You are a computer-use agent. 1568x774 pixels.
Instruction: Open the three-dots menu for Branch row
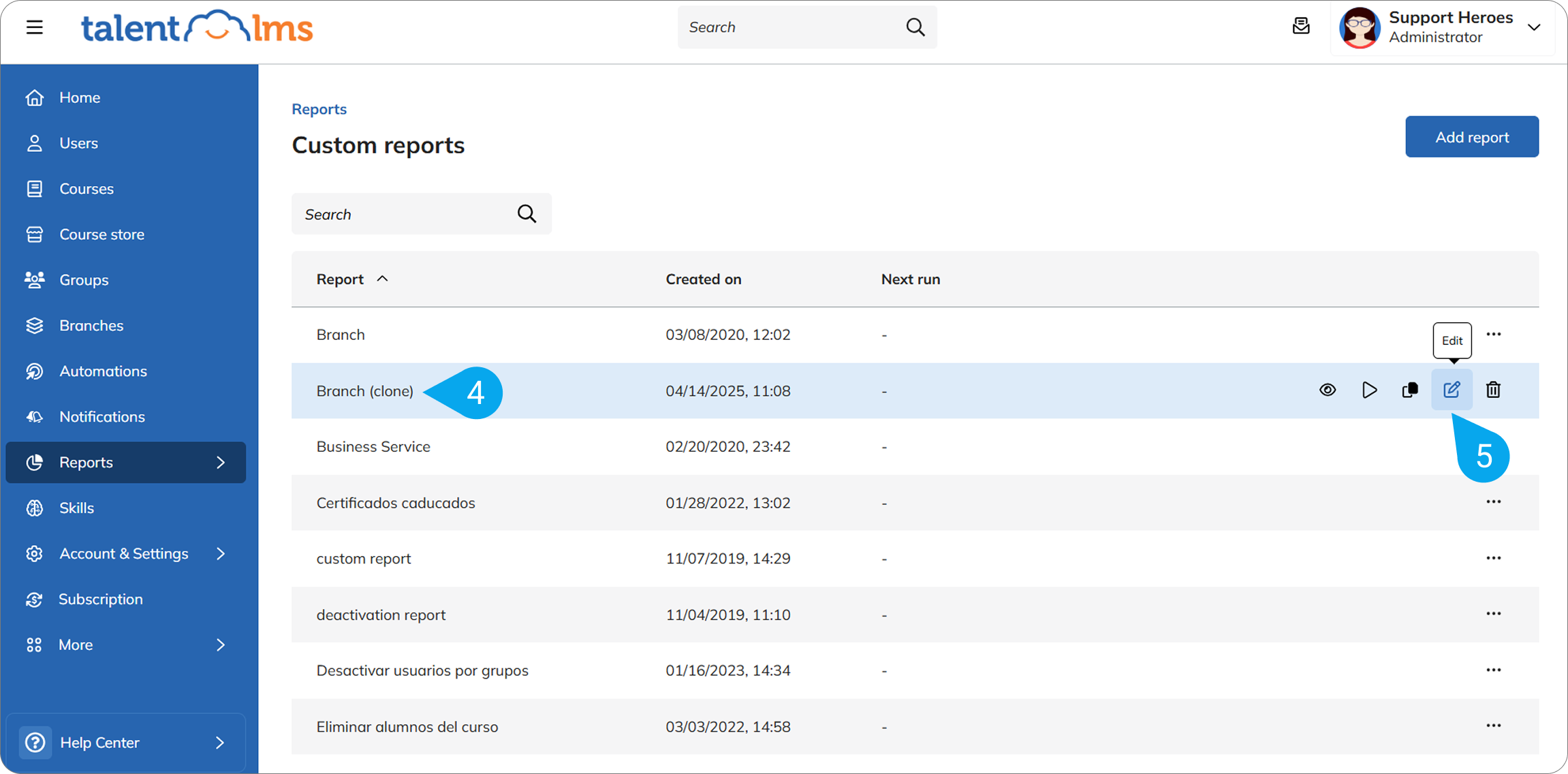click(x=1494, y=335)
